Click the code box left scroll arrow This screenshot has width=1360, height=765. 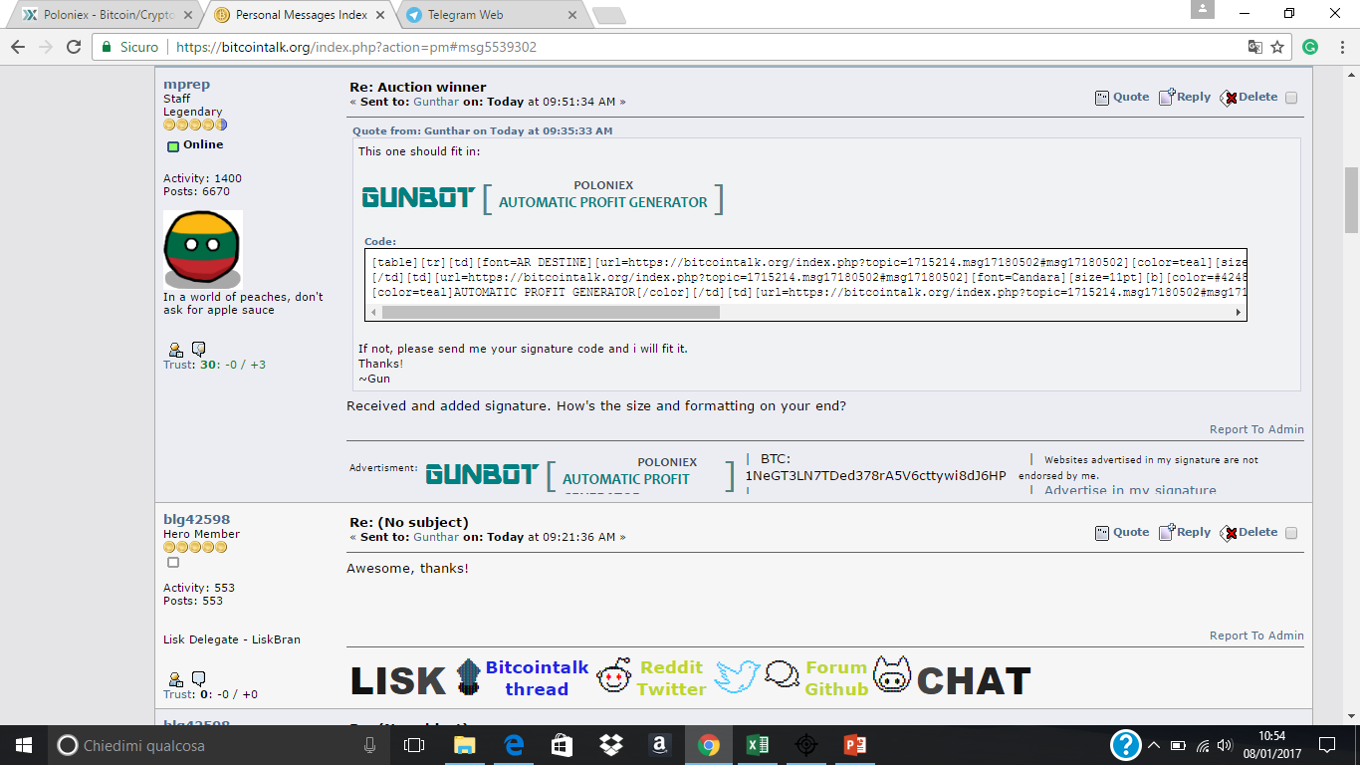[x=374, y=312]
